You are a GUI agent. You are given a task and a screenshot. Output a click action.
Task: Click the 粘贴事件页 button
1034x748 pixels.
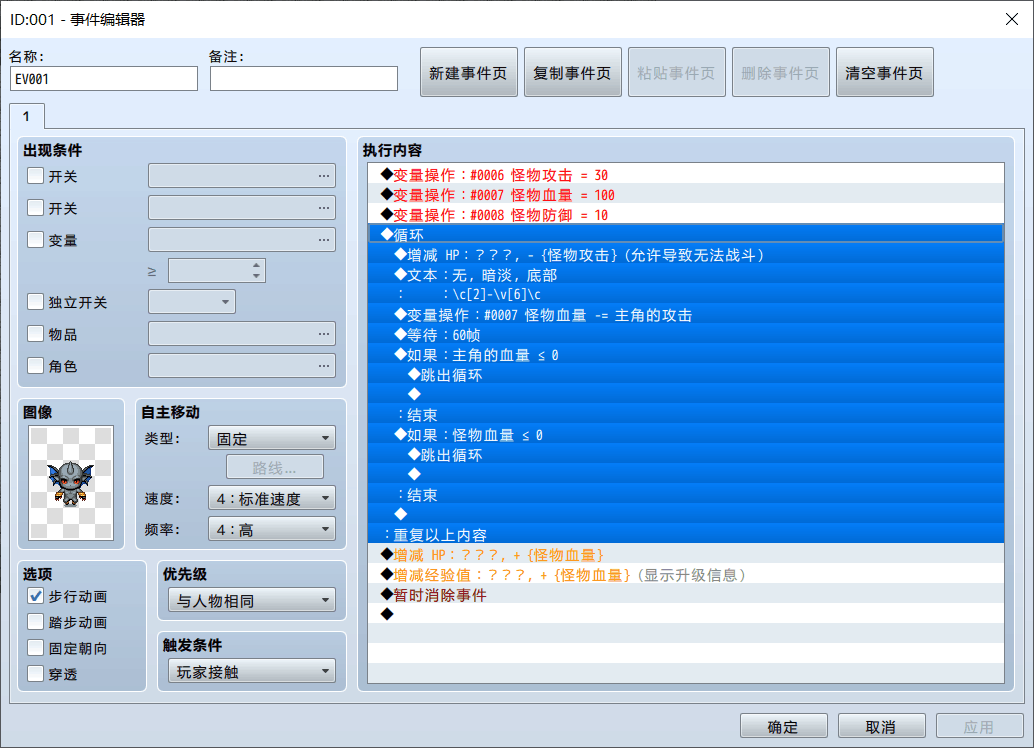(x=677, y=73)
